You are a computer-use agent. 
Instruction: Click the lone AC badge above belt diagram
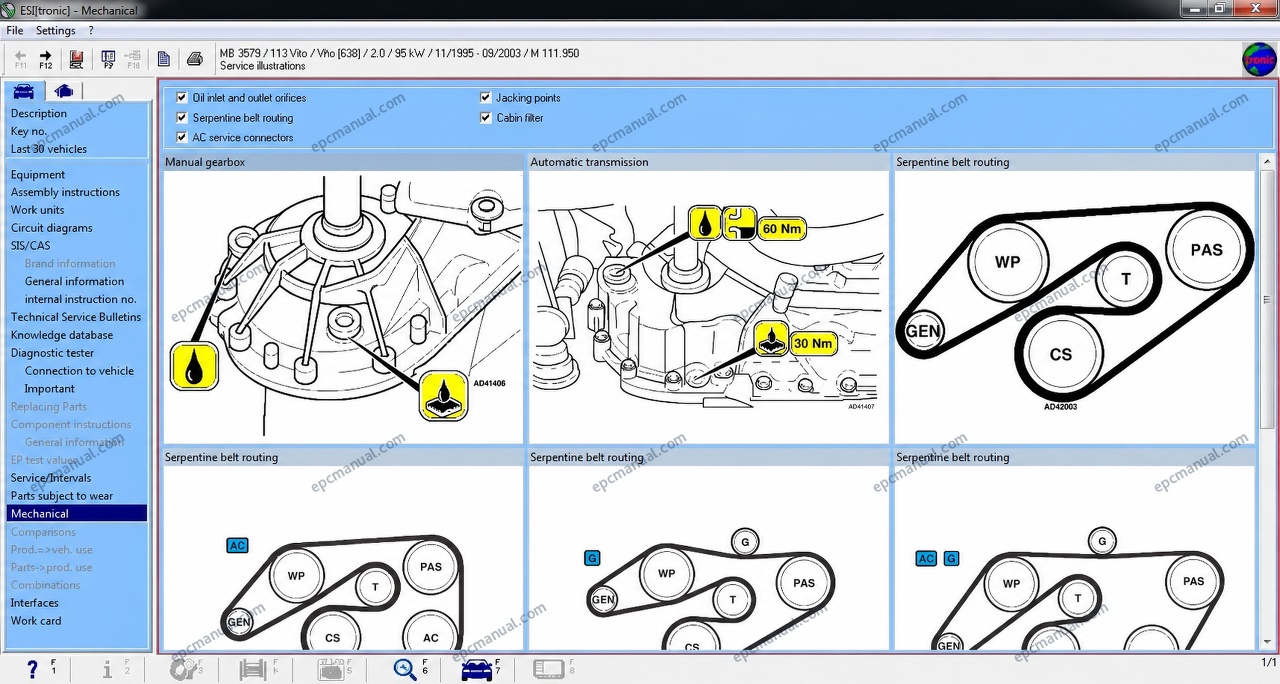(x=237, y=546)
